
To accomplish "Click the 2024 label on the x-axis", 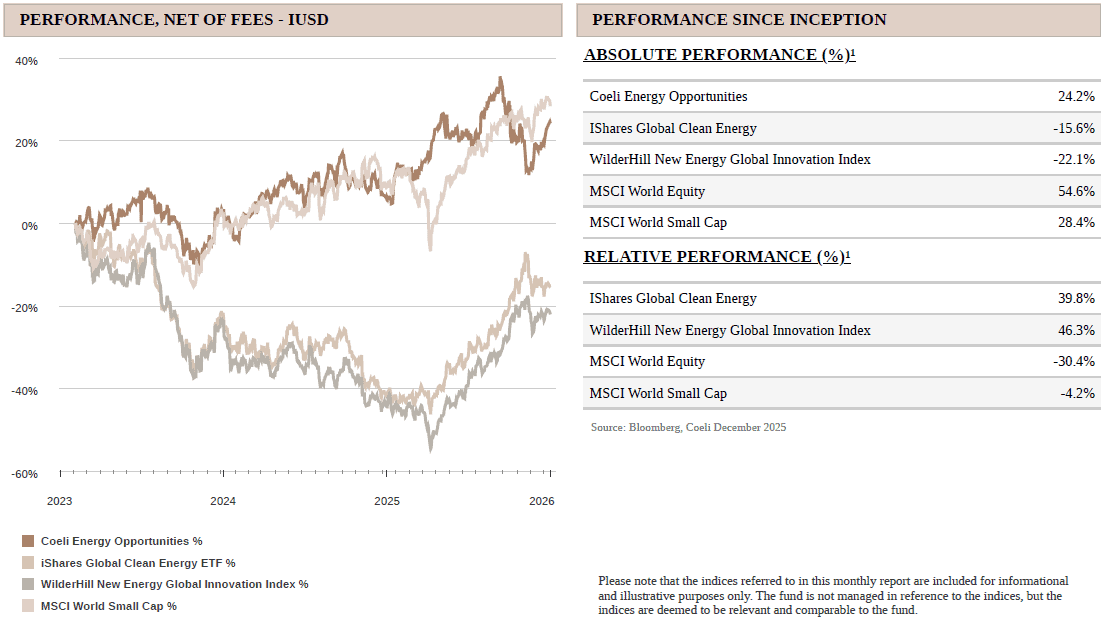I will click(223, 501).
